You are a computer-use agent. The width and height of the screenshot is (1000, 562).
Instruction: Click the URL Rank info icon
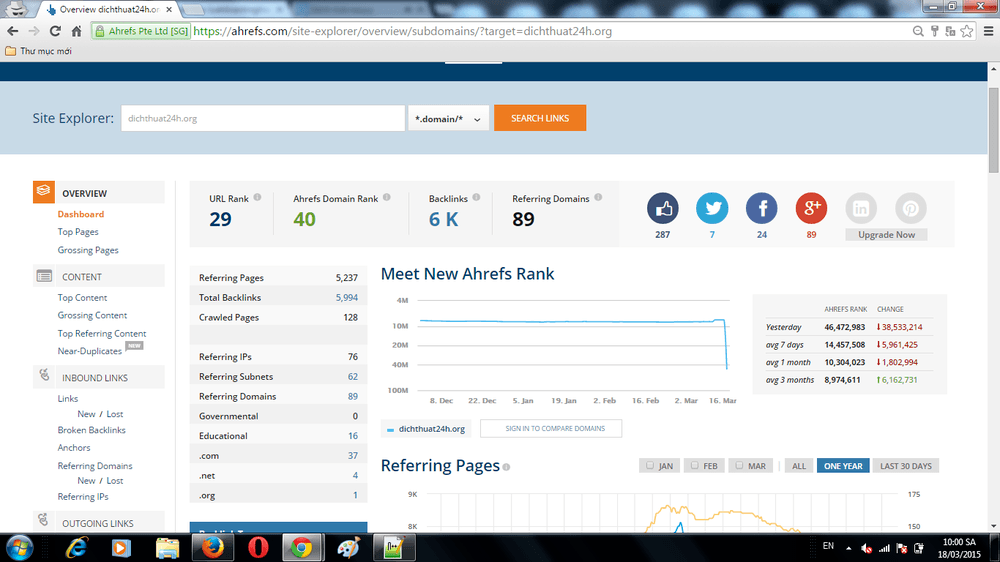[x=257, y=198]
